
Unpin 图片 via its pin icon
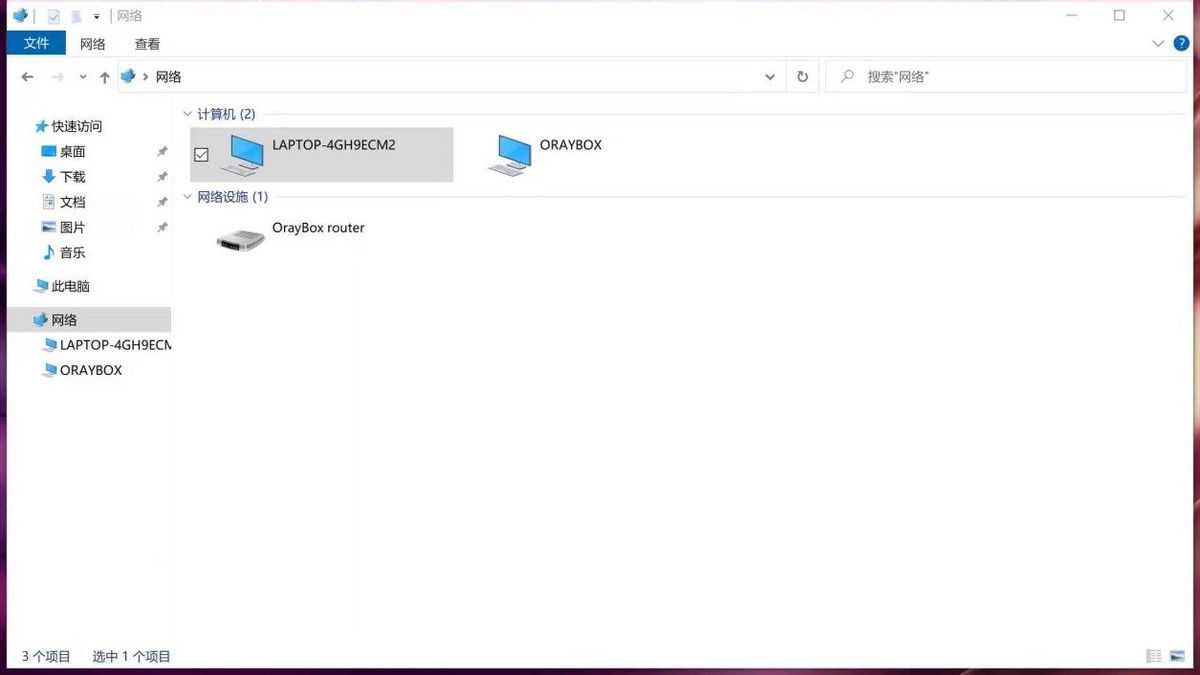[x=162, y=227]
